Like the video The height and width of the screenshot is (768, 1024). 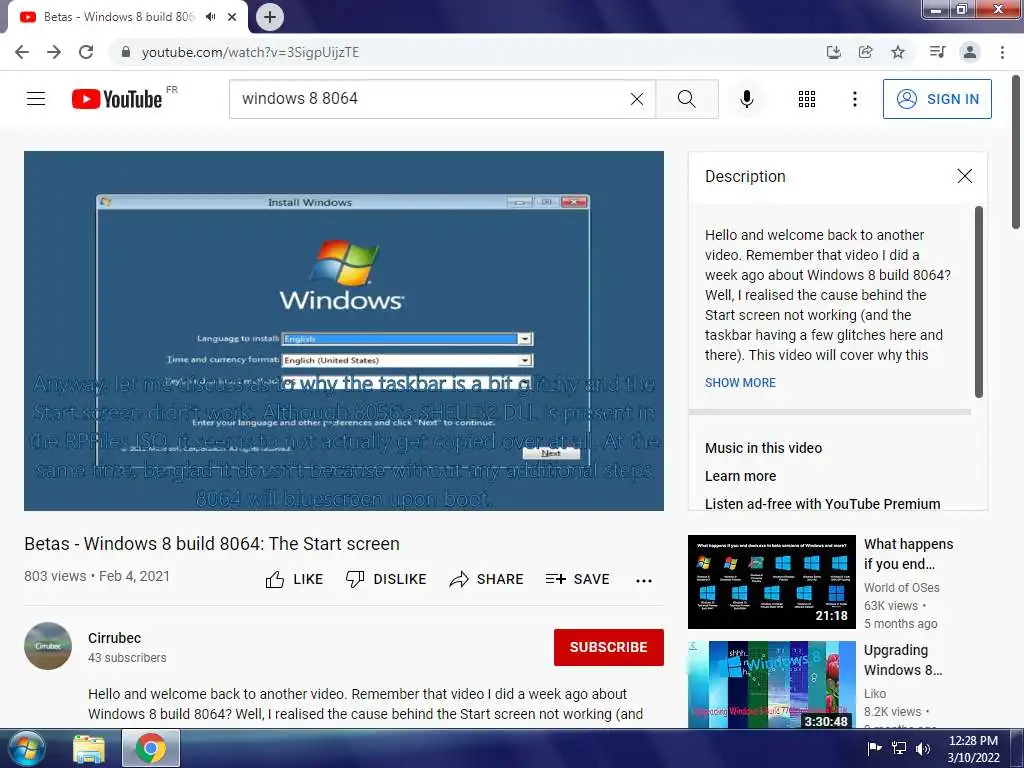pyautogui.click(x=295, y=579)
